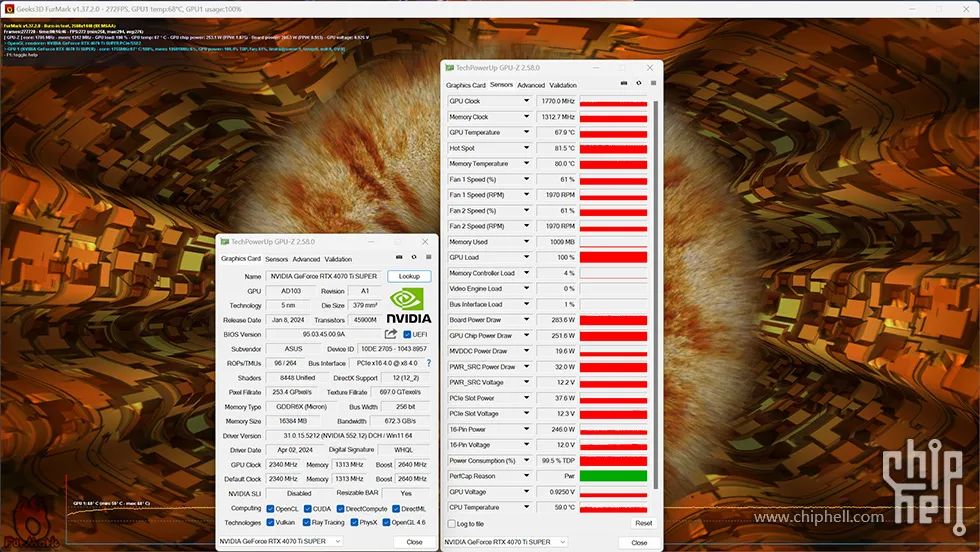Click the BIOS save/export arrow icon
The height and width of the screenshot is (552, 980).
click(x=391, y=334)
